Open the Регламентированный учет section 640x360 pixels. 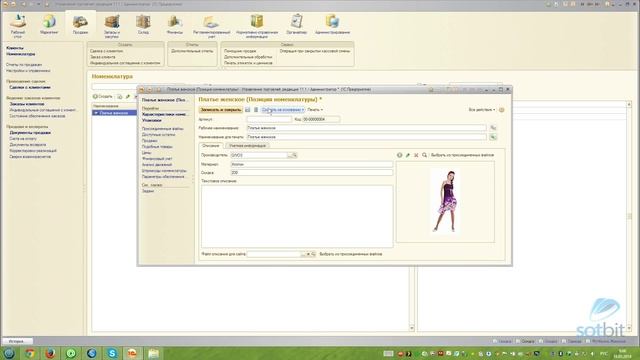click(211, 26)
